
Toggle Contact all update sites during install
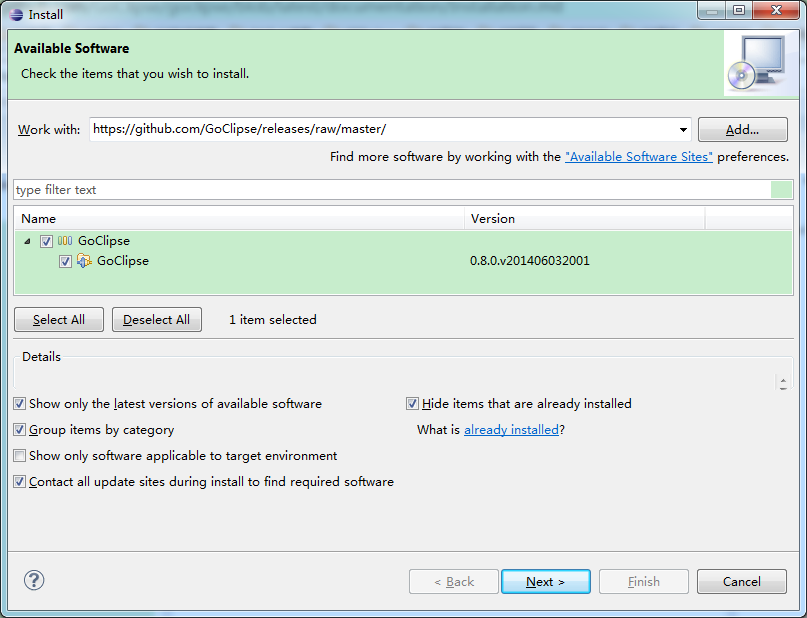pos(20,482)
